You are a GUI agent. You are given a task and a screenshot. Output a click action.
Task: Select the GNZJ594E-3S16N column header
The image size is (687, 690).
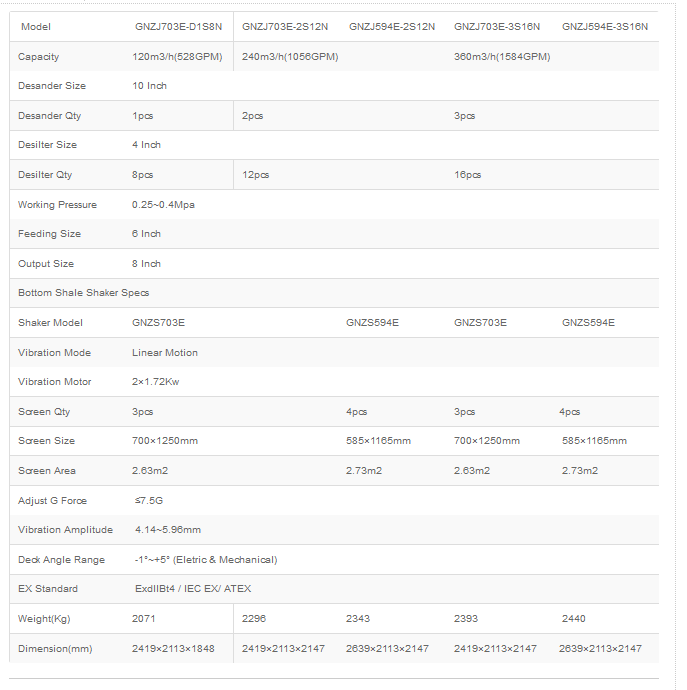tap(605, 27)
